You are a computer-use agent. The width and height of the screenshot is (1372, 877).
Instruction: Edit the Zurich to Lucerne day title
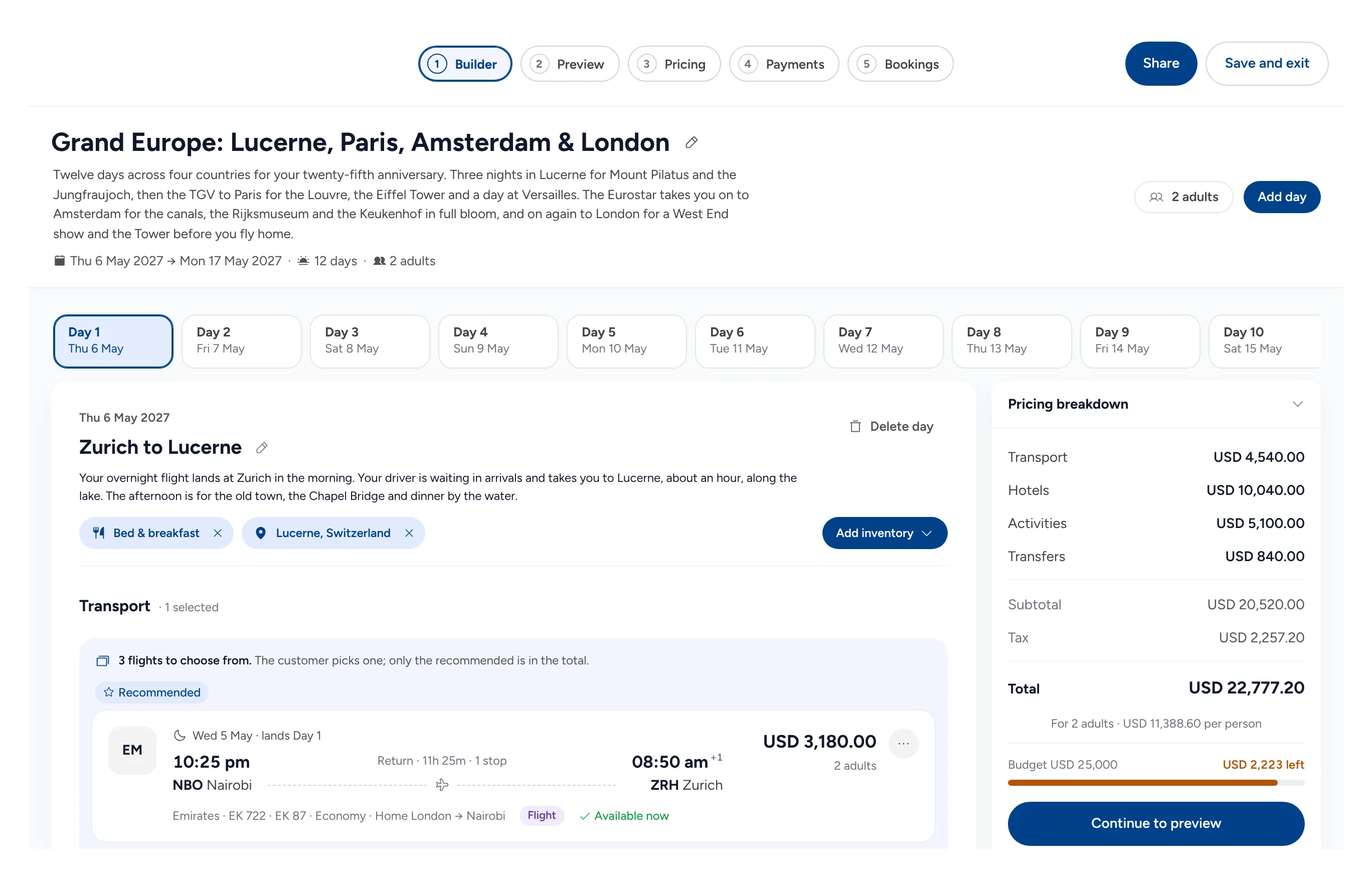262,448
